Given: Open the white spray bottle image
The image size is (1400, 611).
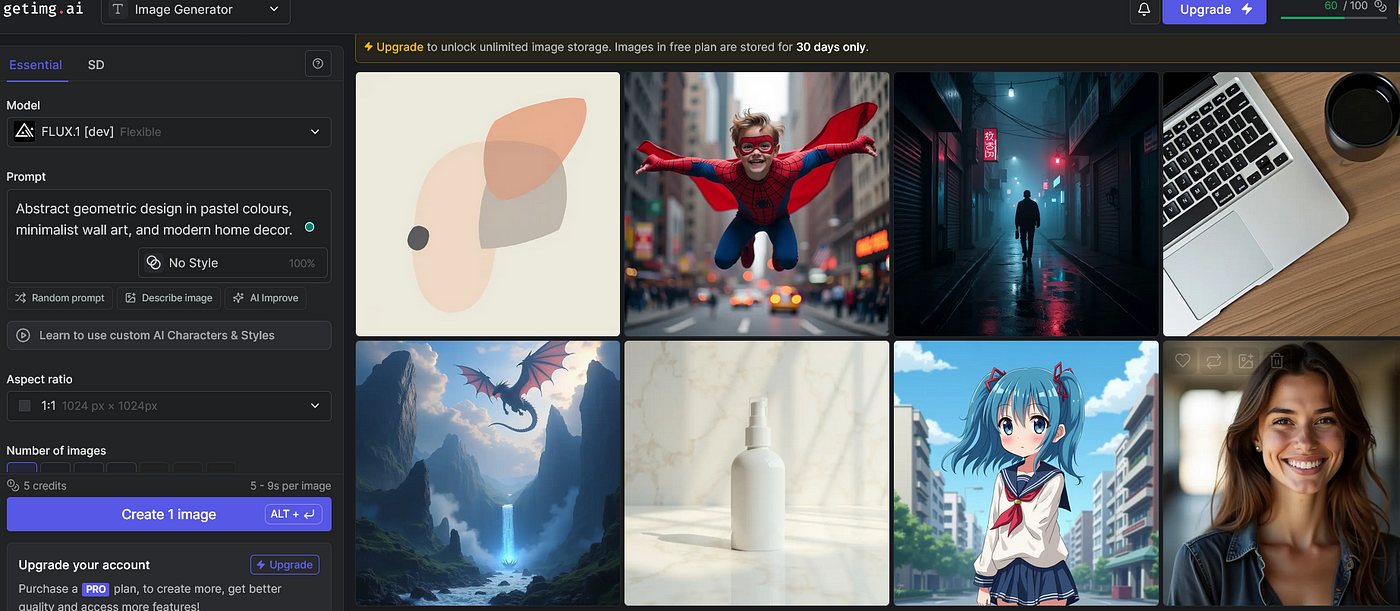Looking at the screenshot, I should coord(757,473).
